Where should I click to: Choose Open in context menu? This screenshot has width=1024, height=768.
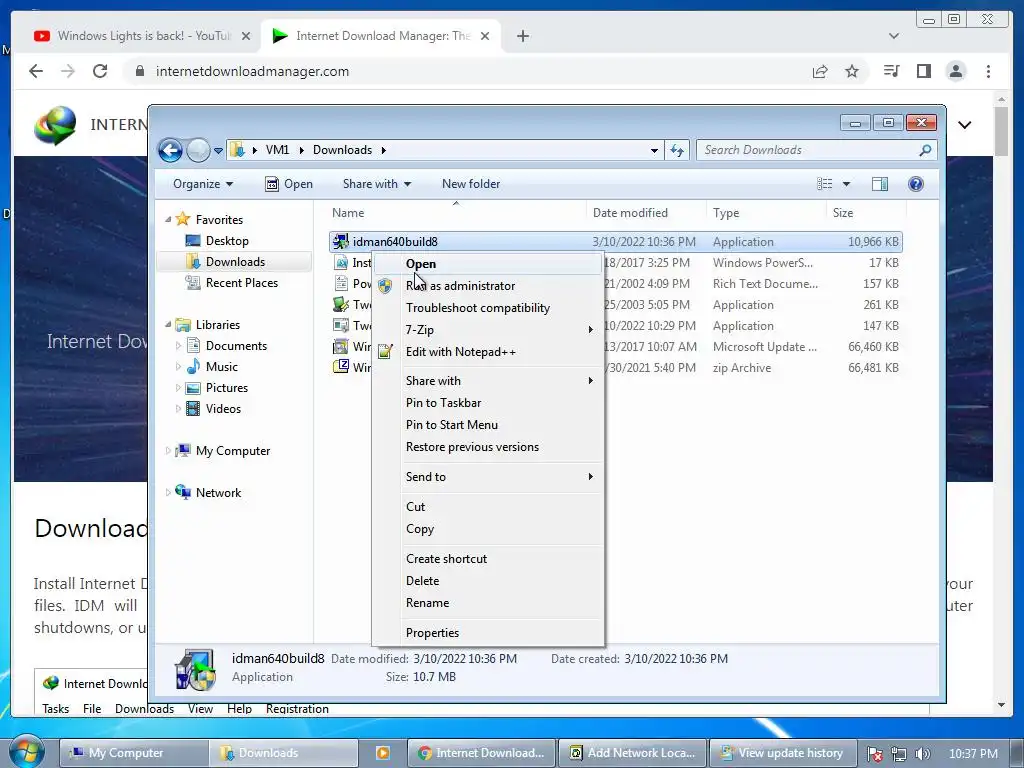[487, 264]
